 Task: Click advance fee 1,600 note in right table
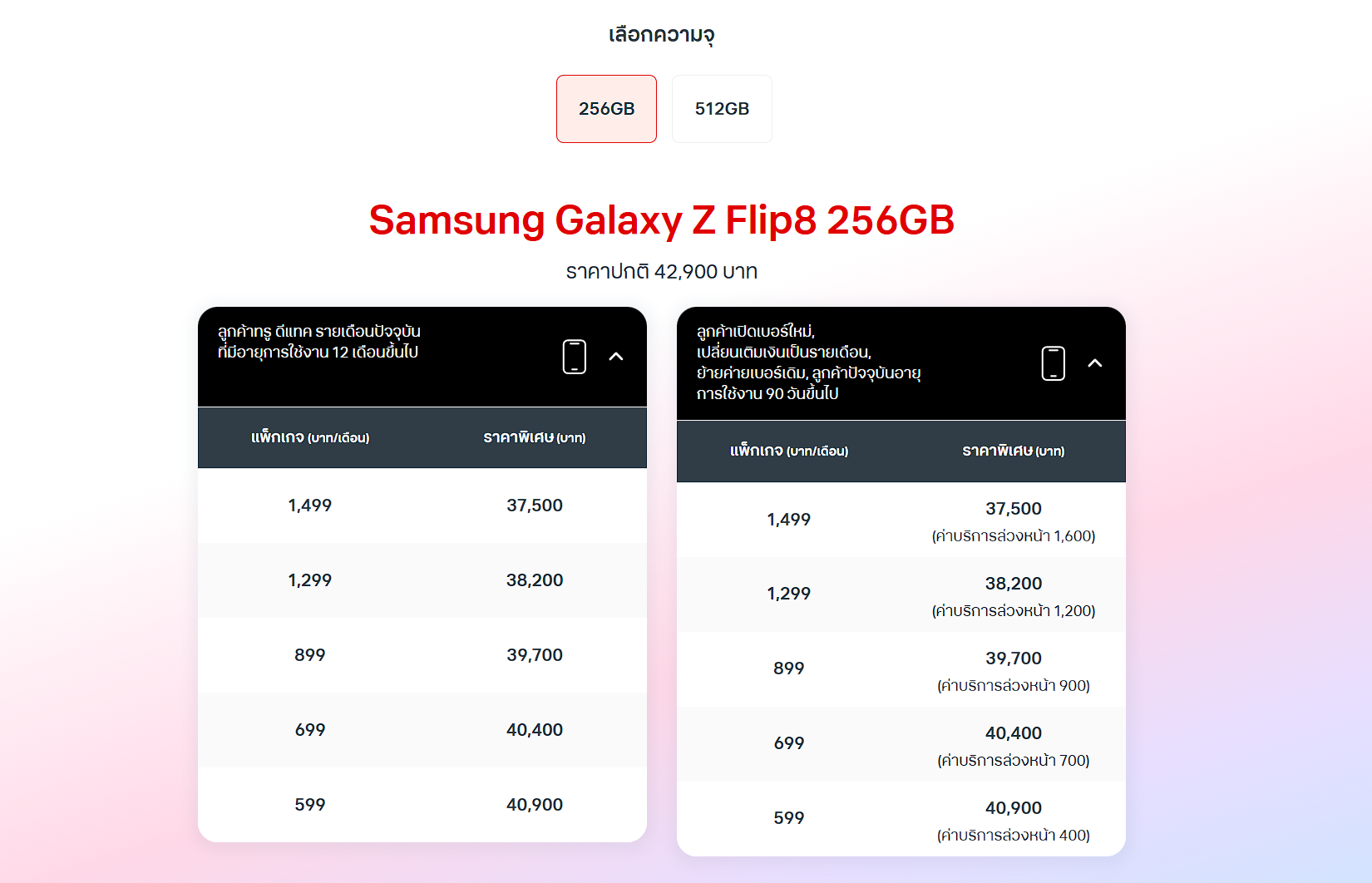tap(1014, 536)
